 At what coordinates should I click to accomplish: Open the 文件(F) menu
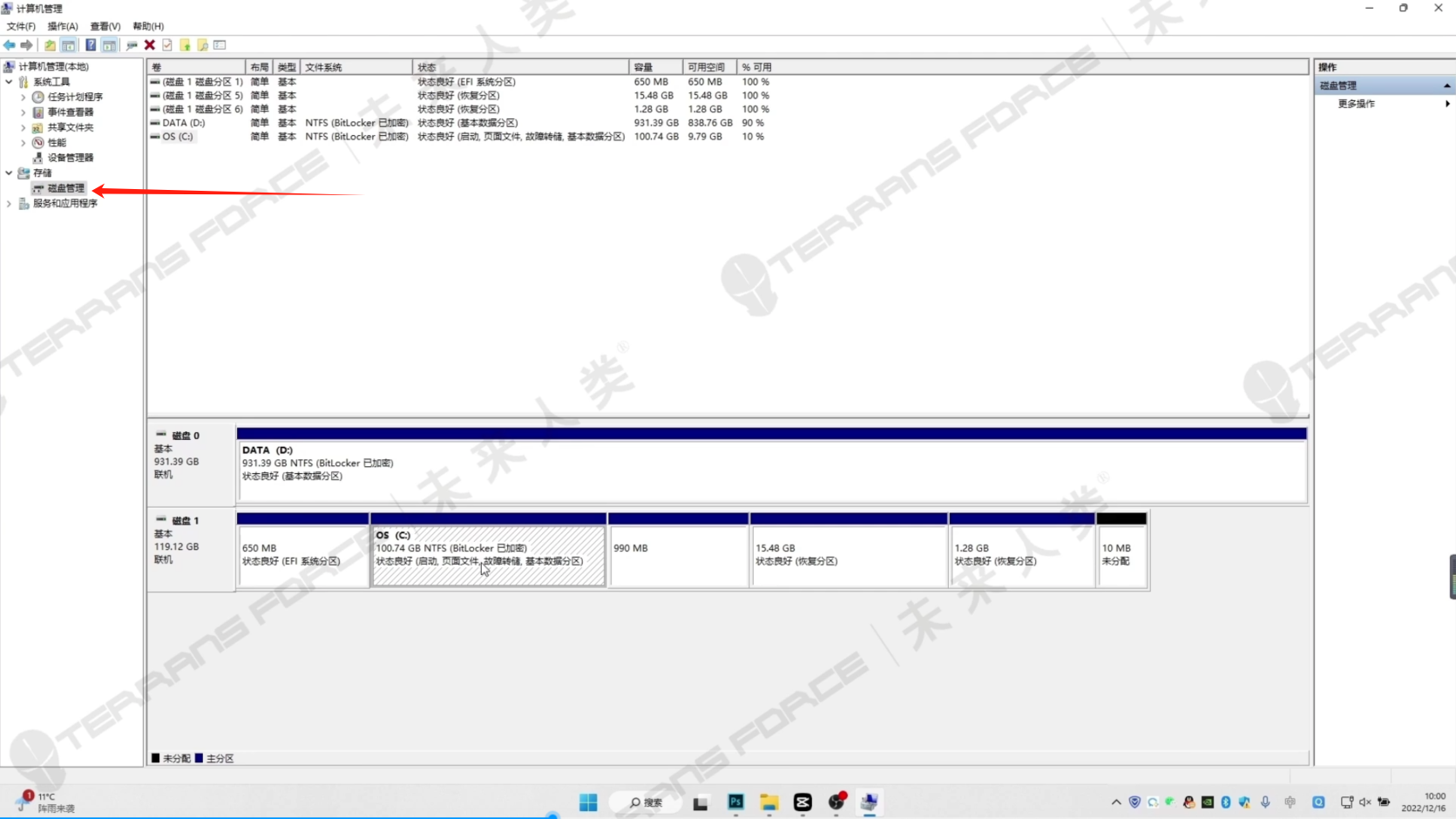point(21,26)
